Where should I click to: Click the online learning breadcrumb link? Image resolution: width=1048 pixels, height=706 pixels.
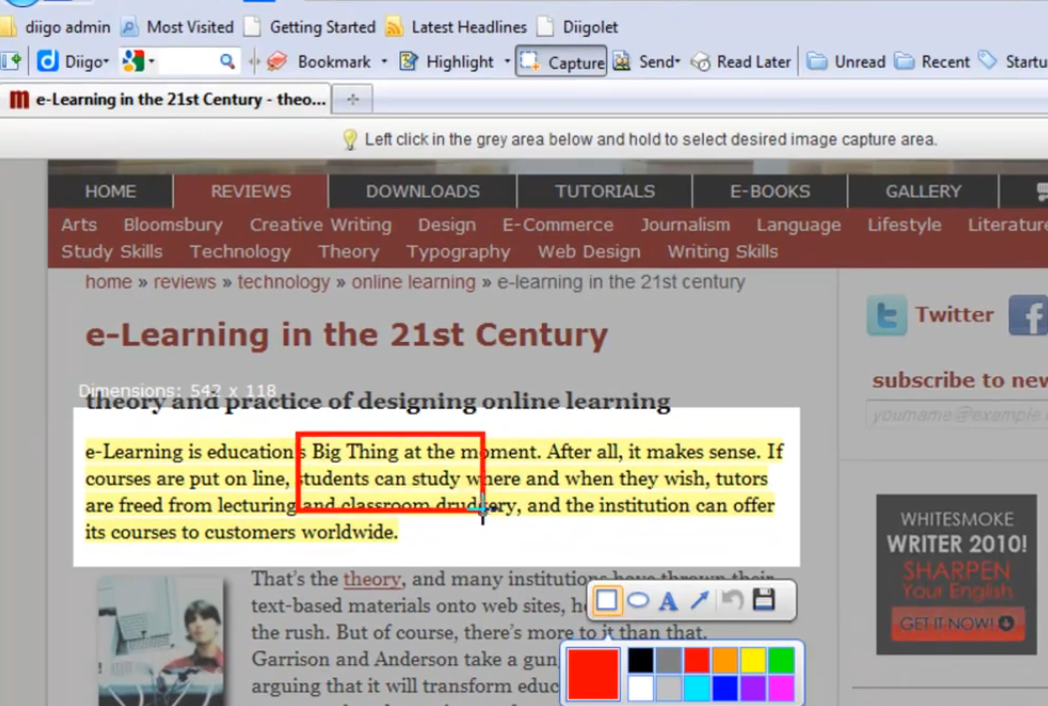pos(414,282)
